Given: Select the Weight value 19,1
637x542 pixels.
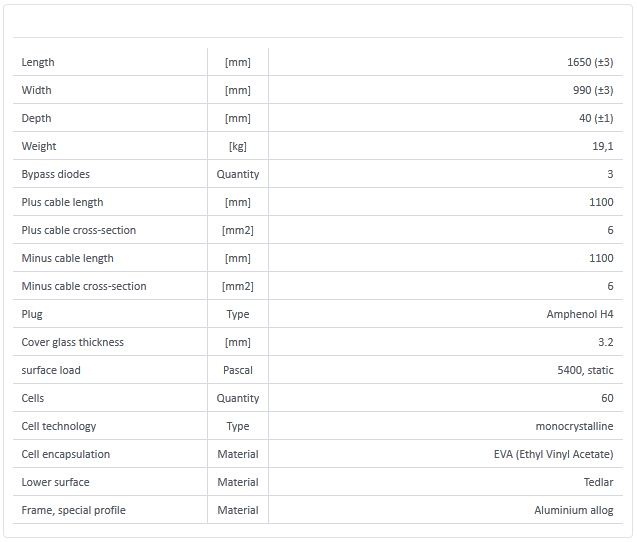Looking at the screenshot, I should coord(603,146).
